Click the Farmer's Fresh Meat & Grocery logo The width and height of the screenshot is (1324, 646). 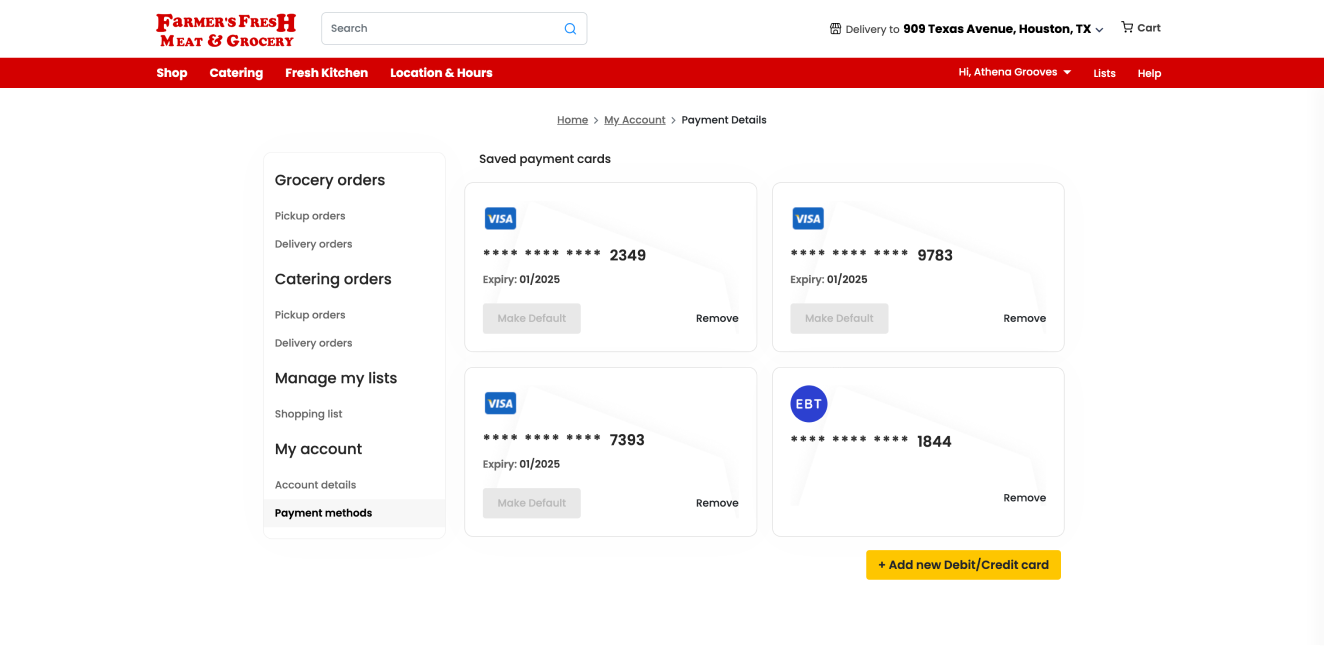[226, 30]
